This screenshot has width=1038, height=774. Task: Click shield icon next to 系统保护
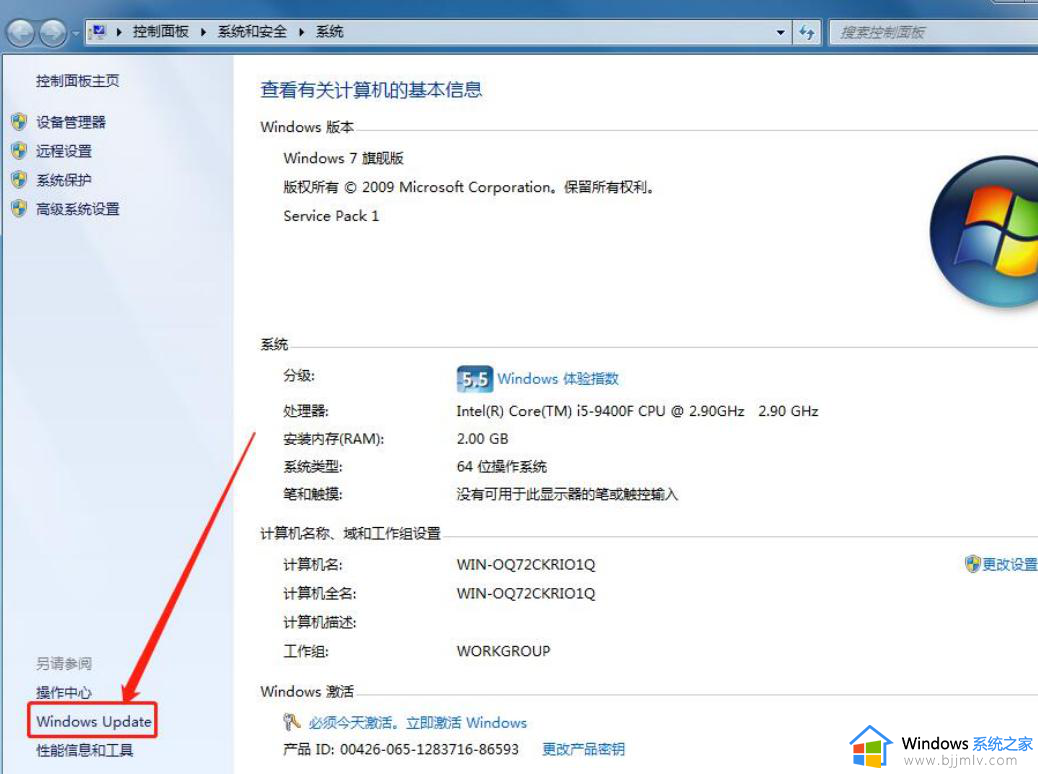point(19,179)
